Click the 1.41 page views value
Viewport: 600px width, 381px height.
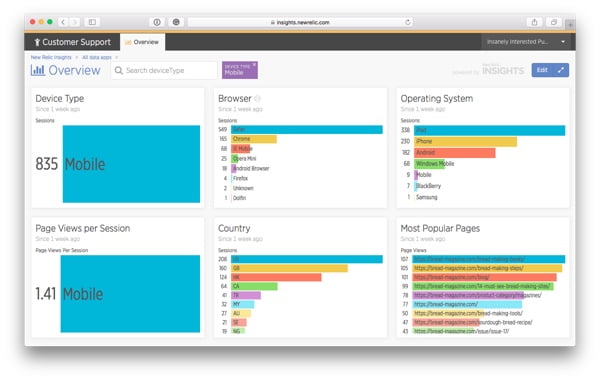46,294
